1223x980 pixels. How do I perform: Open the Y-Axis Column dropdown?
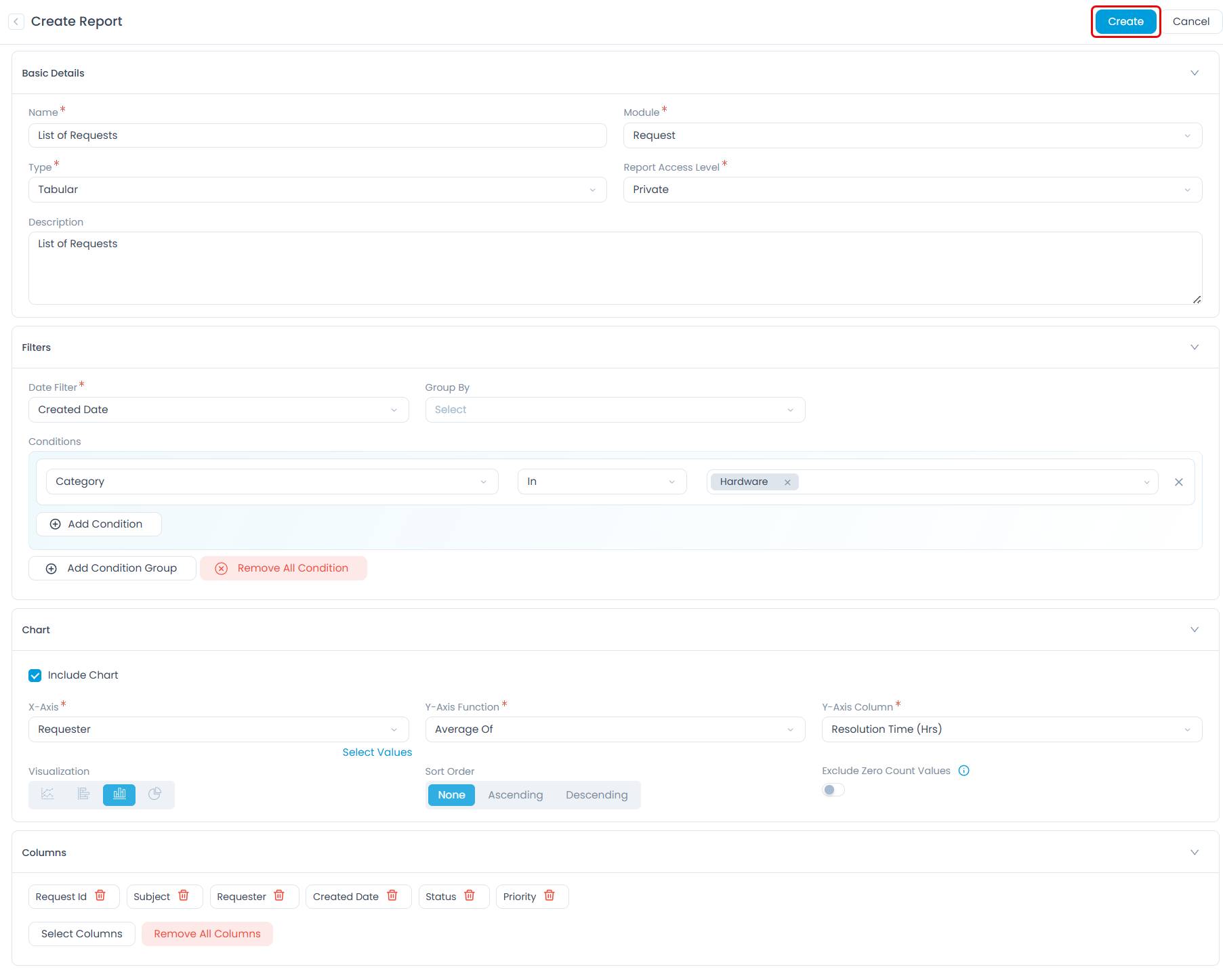pos(1012,729)
